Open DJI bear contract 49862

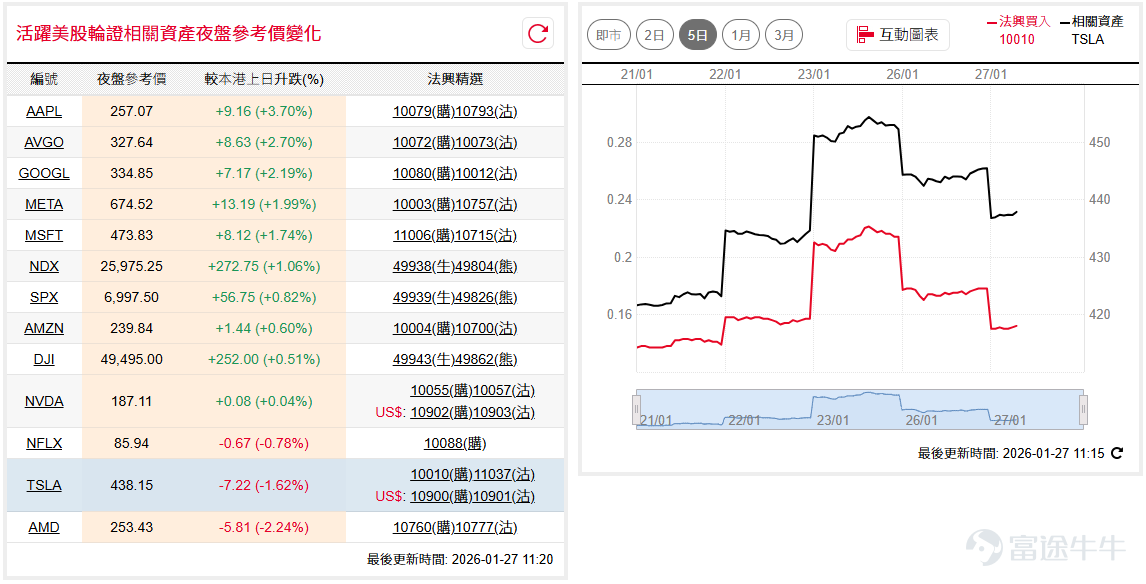486,360
